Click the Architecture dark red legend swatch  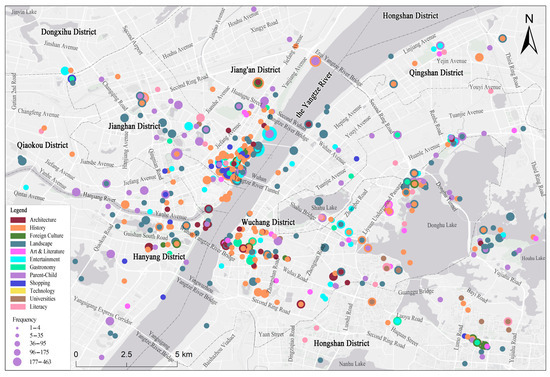(x=18, y=220)
